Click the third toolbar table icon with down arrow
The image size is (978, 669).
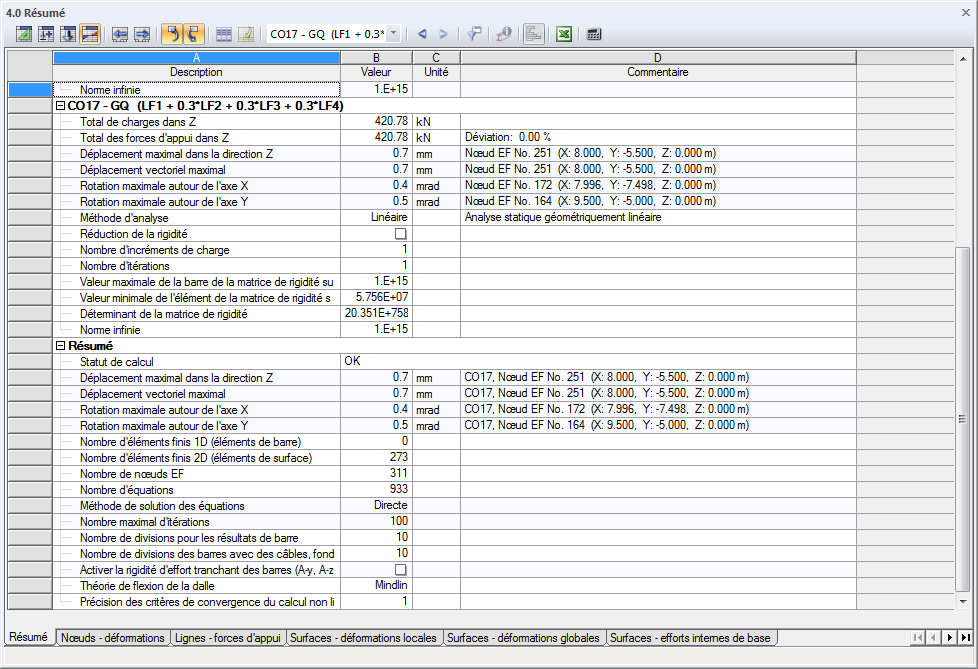(68, 34)
